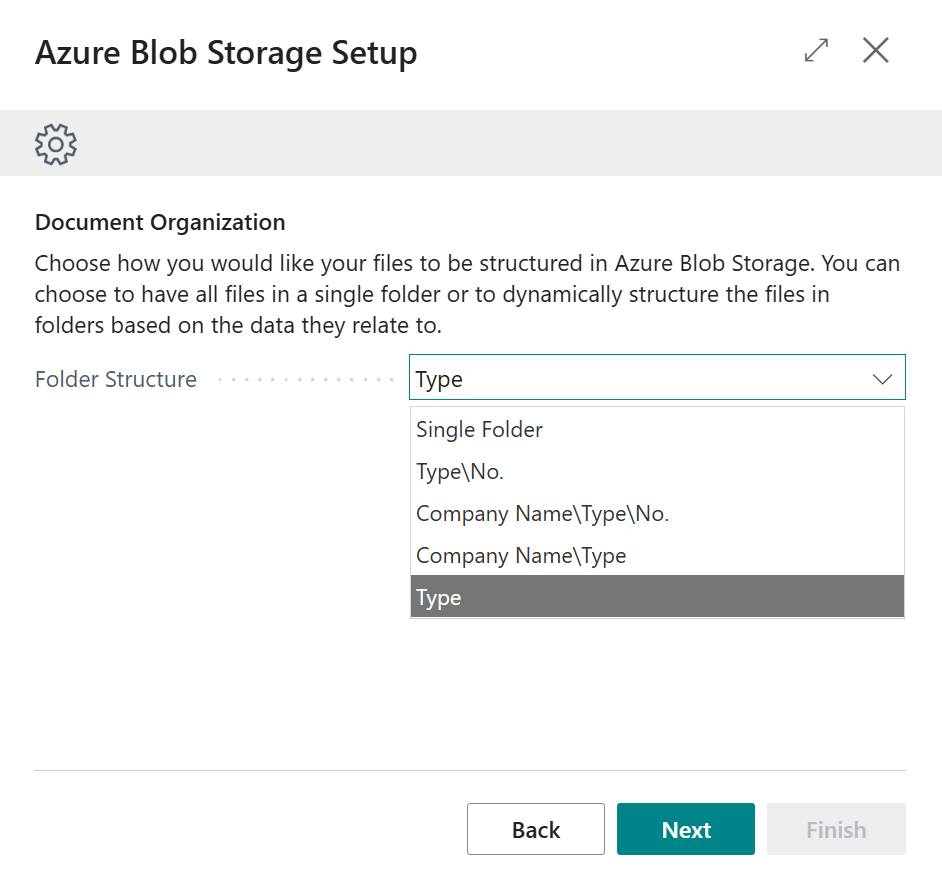Click the Document Organization heading
Viewport: 942px width, 893px height.
click(160, 222)
